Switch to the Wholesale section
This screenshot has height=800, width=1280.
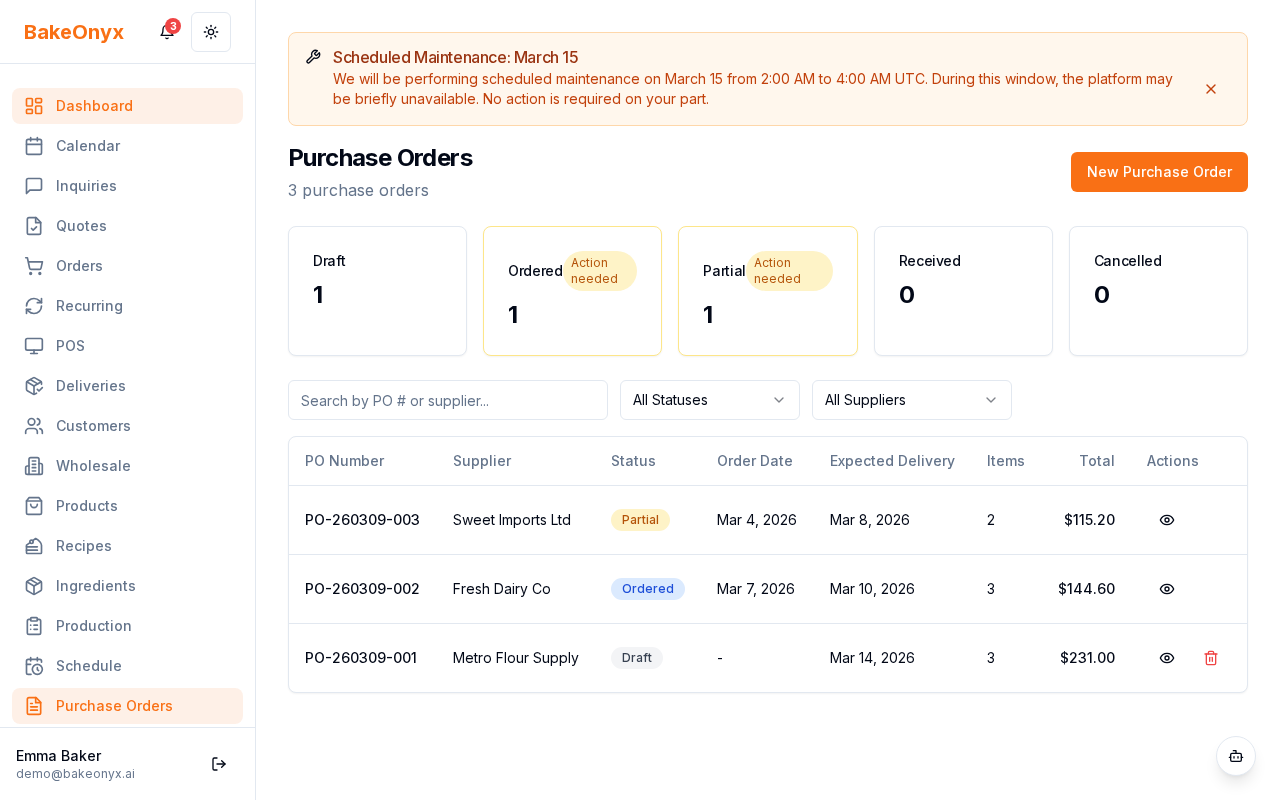coord(93,466)
